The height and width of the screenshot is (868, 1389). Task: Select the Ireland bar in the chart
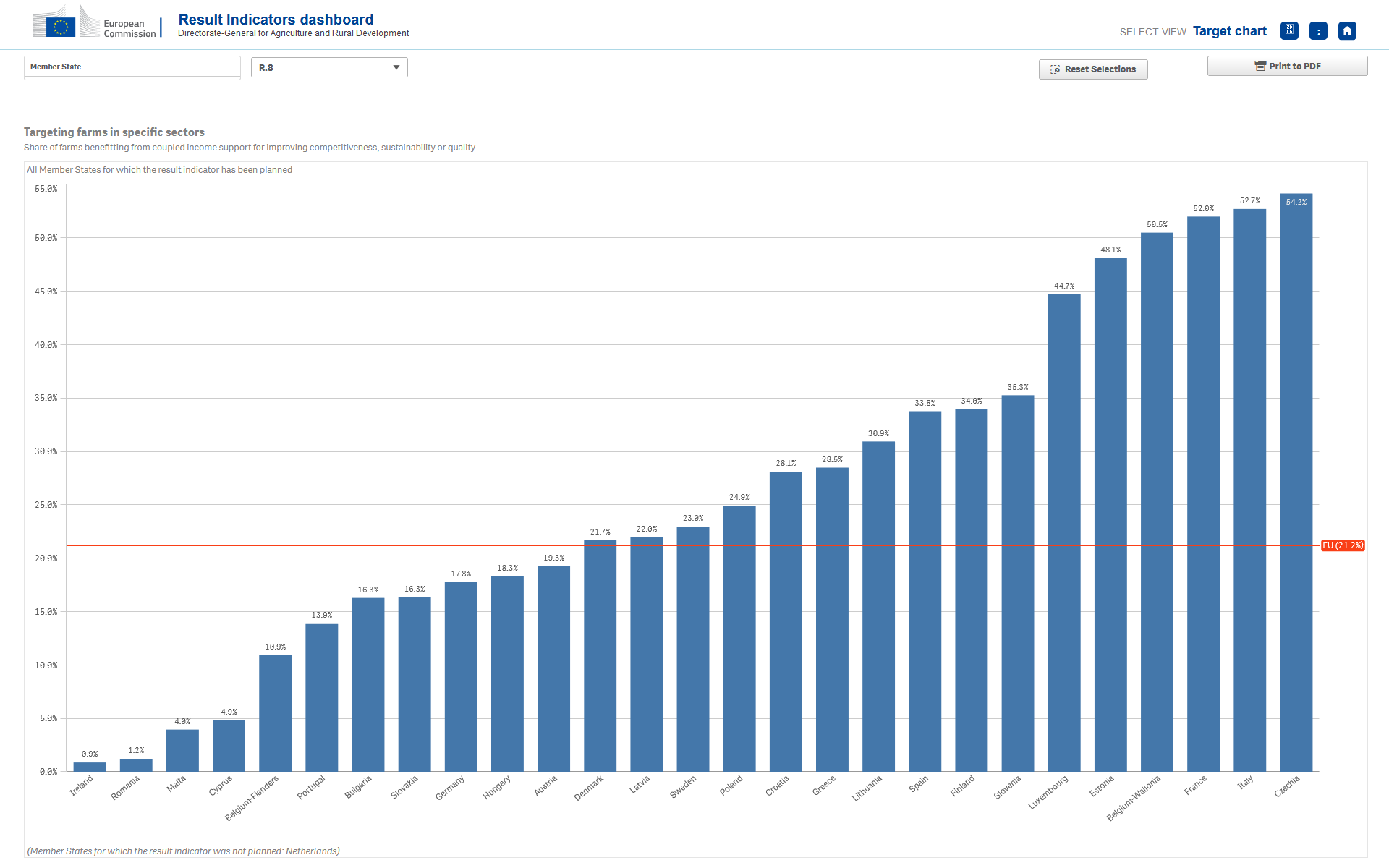pyautogui.click(x=90, y=767)
